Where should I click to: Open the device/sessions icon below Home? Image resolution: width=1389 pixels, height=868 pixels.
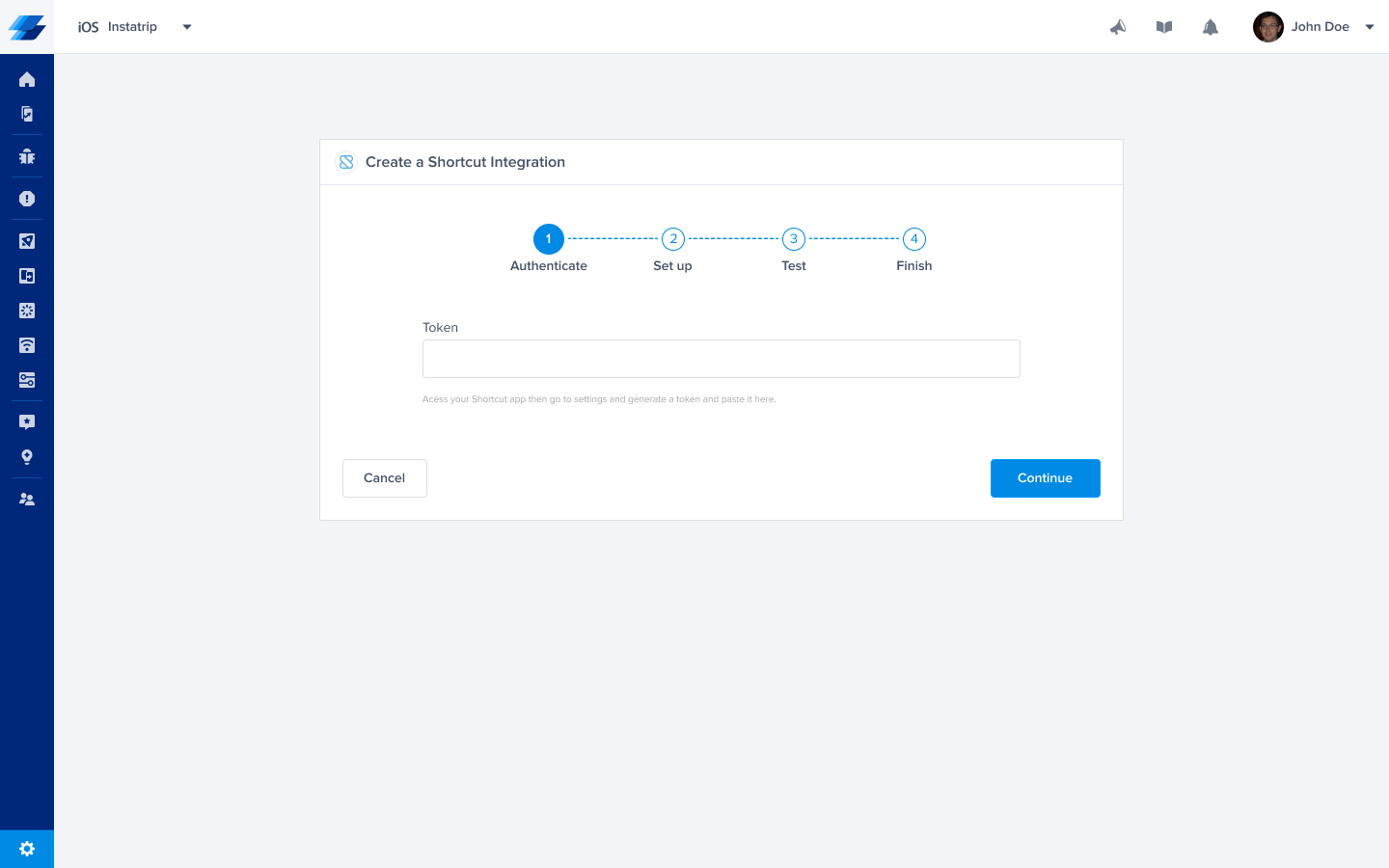pyautogui.click(x=27, y=114)
